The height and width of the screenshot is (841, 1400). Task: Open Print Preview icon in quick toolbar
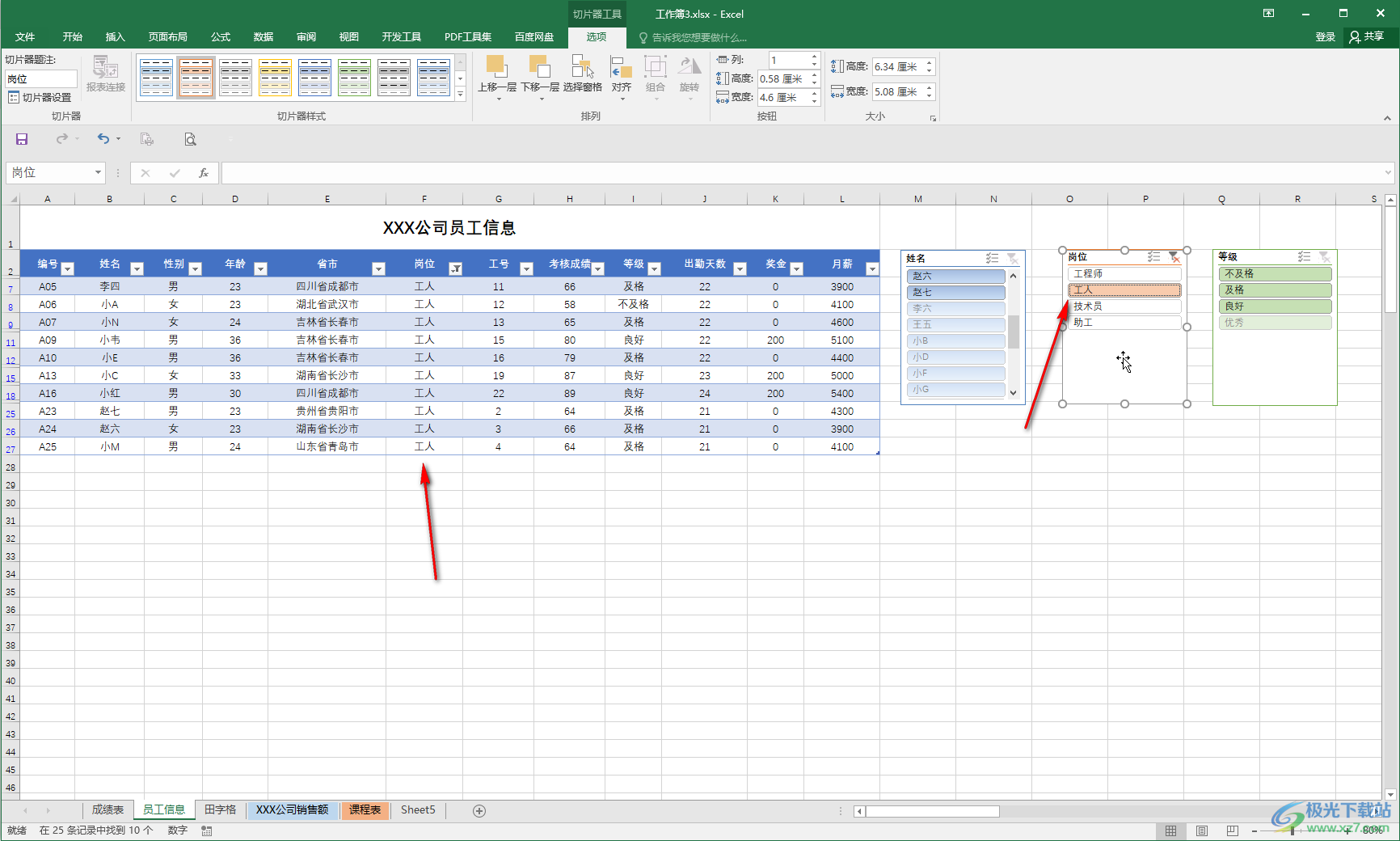point(190,139)
